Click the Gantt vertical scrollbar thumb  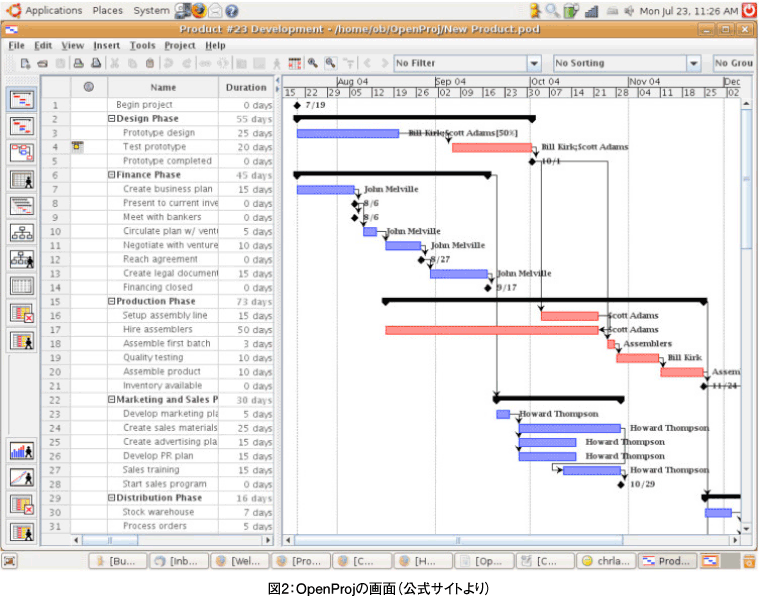tap(746, 180)
